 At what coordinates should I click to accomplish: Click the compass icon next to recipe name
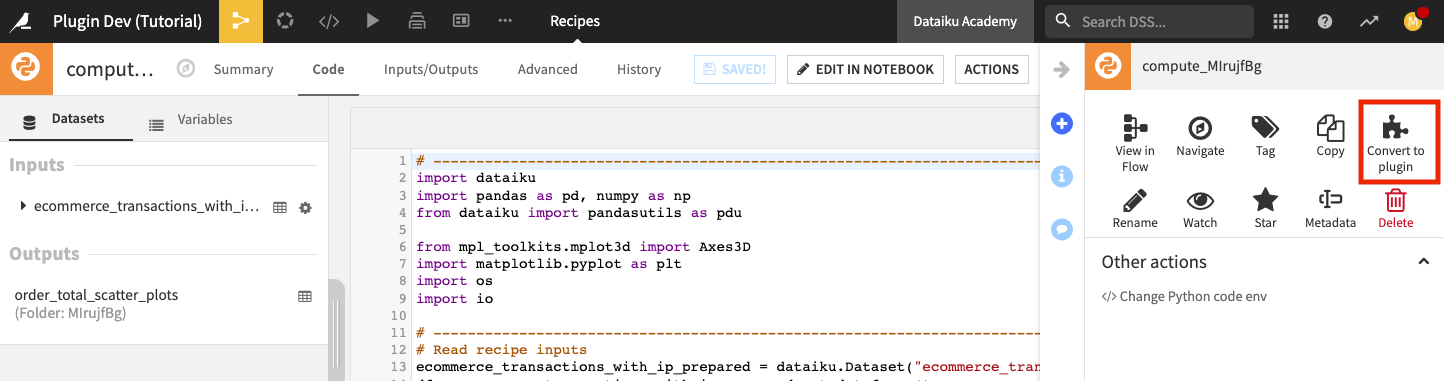click(185, 69)
